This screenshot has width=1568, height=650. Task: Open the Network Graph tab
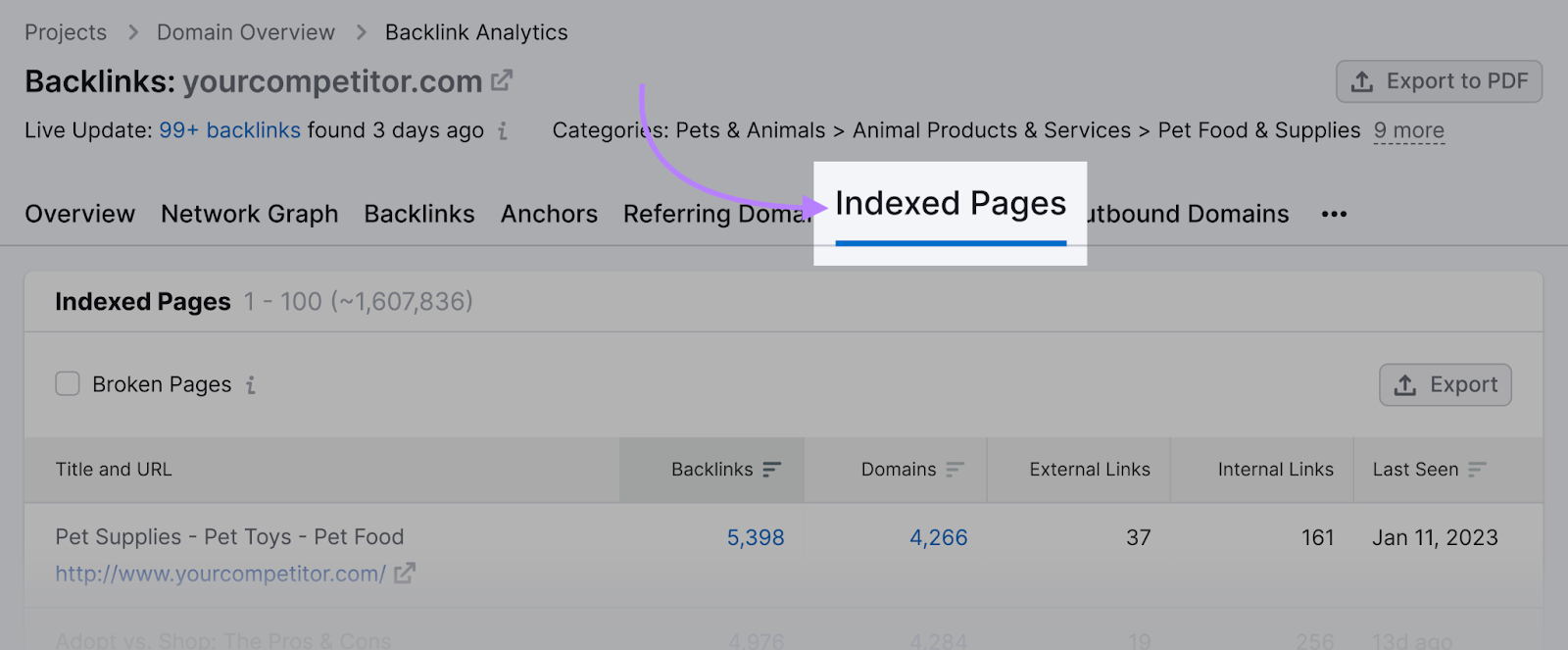pos(249,214)
